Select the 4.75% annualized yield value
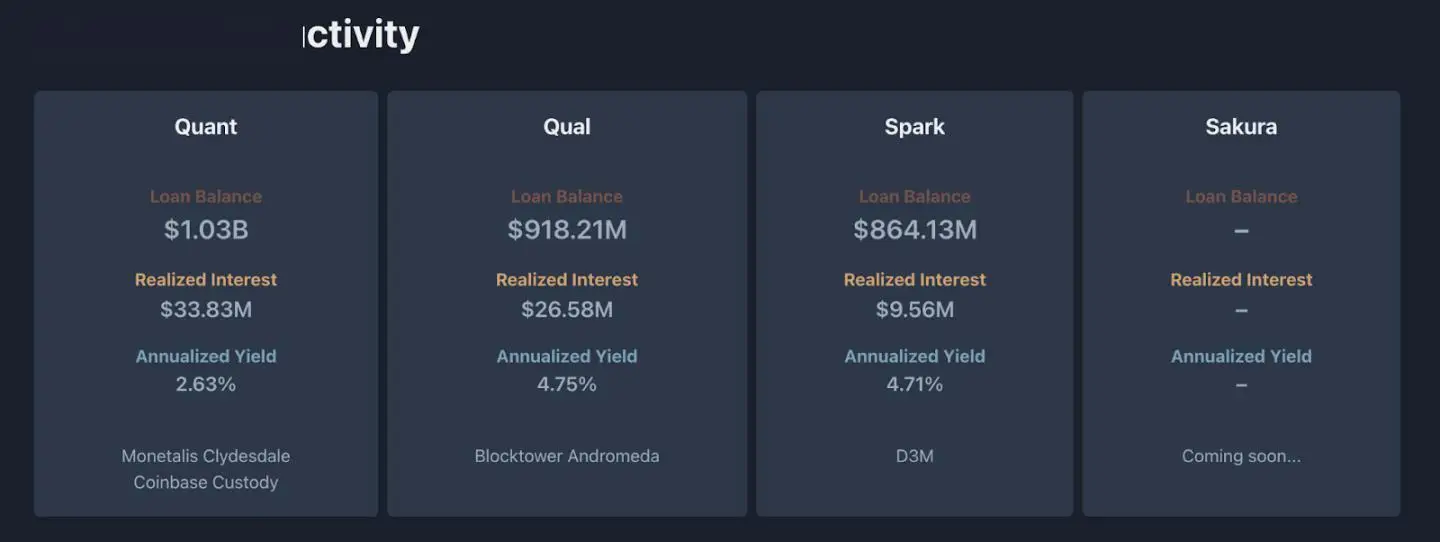Viewport: 1440px width, 542px height. point(567,384)
